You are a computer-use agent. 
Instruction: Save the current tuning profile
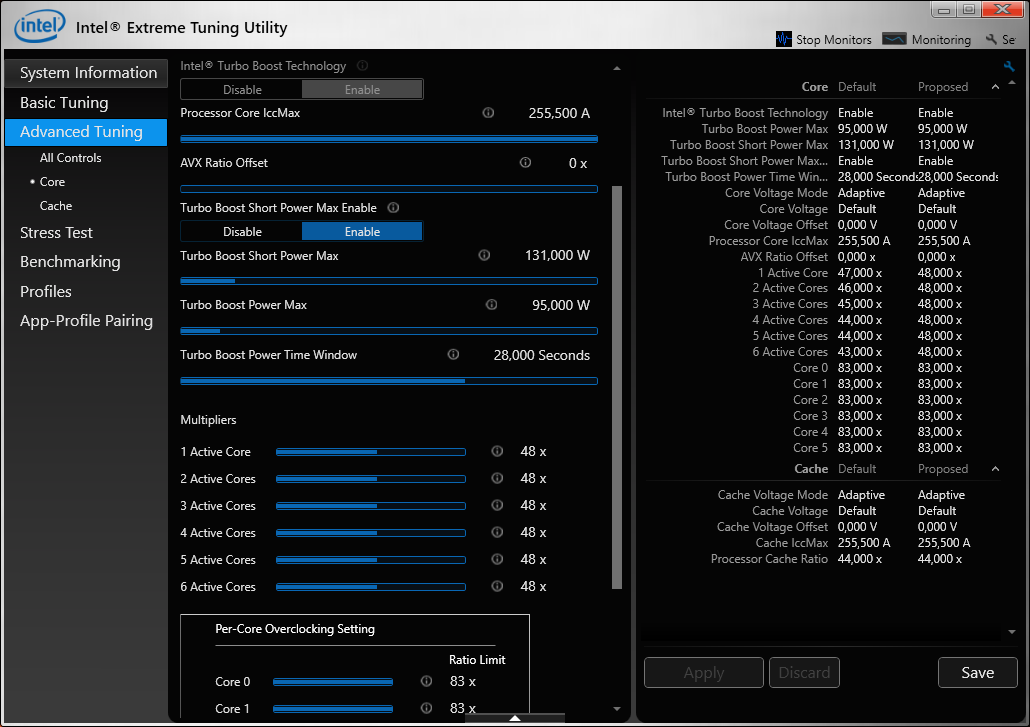pos(977,672)
